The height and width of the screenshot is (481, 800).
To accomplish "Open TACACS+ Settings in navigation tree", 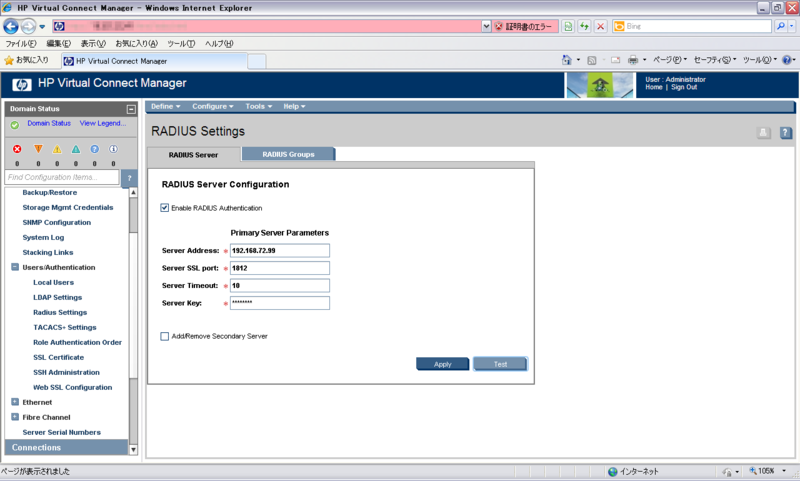I will pyautogui.click(x=64, y=327).
